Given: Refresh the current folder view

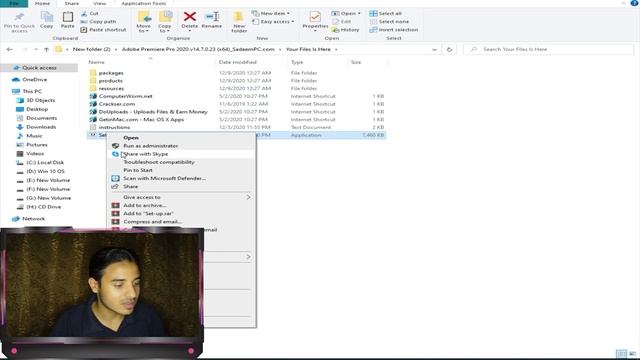Looking at the screenshot, I should coord(449,49).
